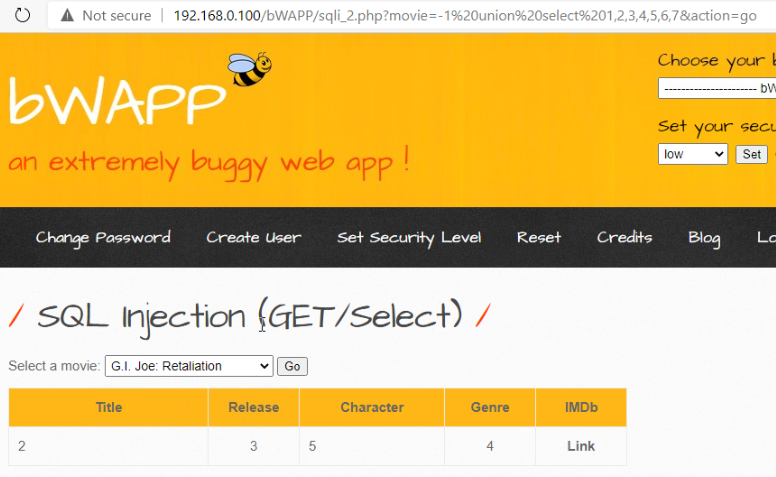Open the Create User menu item
This screenshot has height=477, width=776.
(x=253, y=238)
